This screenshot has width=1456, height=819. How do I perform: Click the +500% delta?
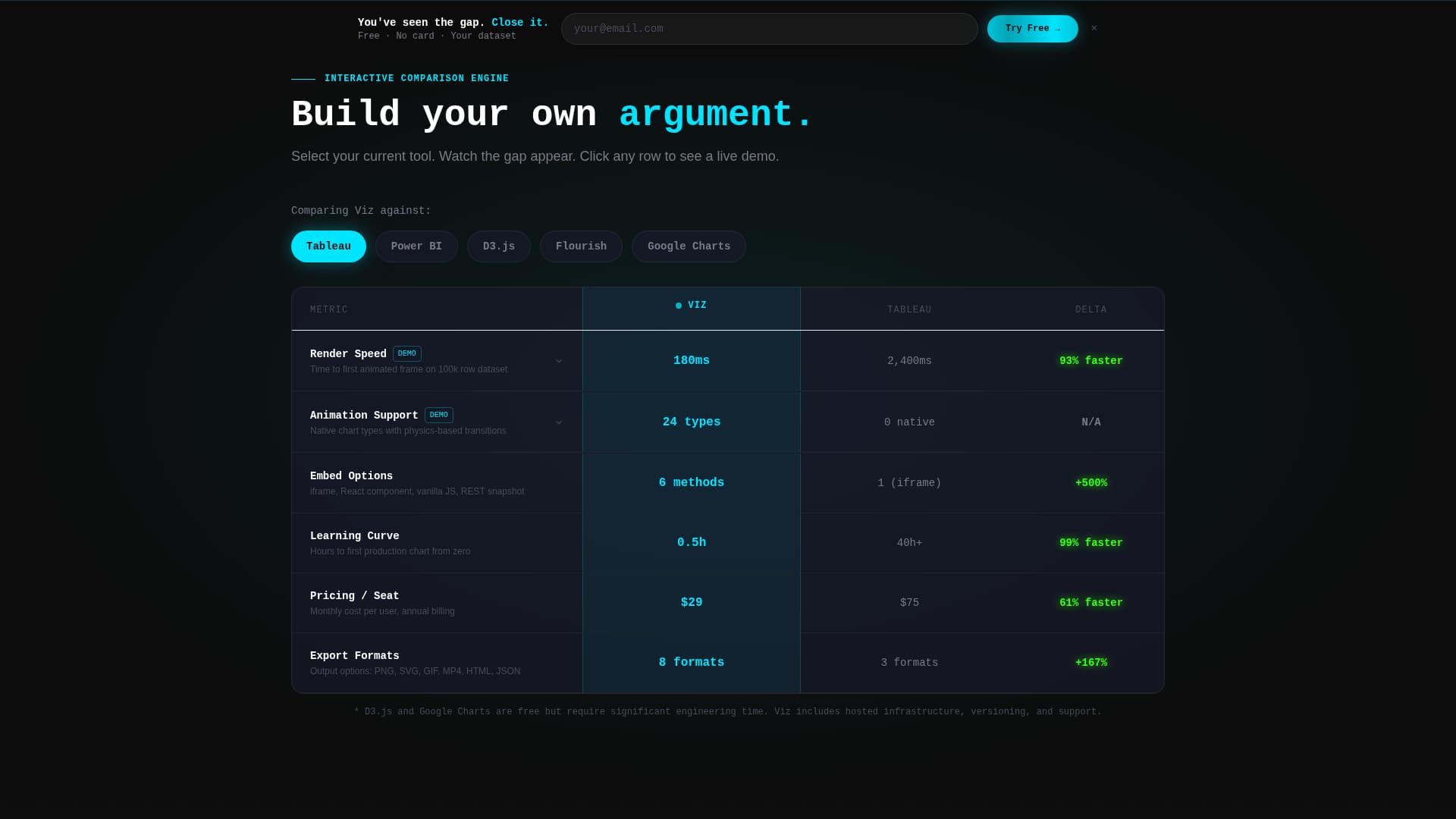(1090, 483)
